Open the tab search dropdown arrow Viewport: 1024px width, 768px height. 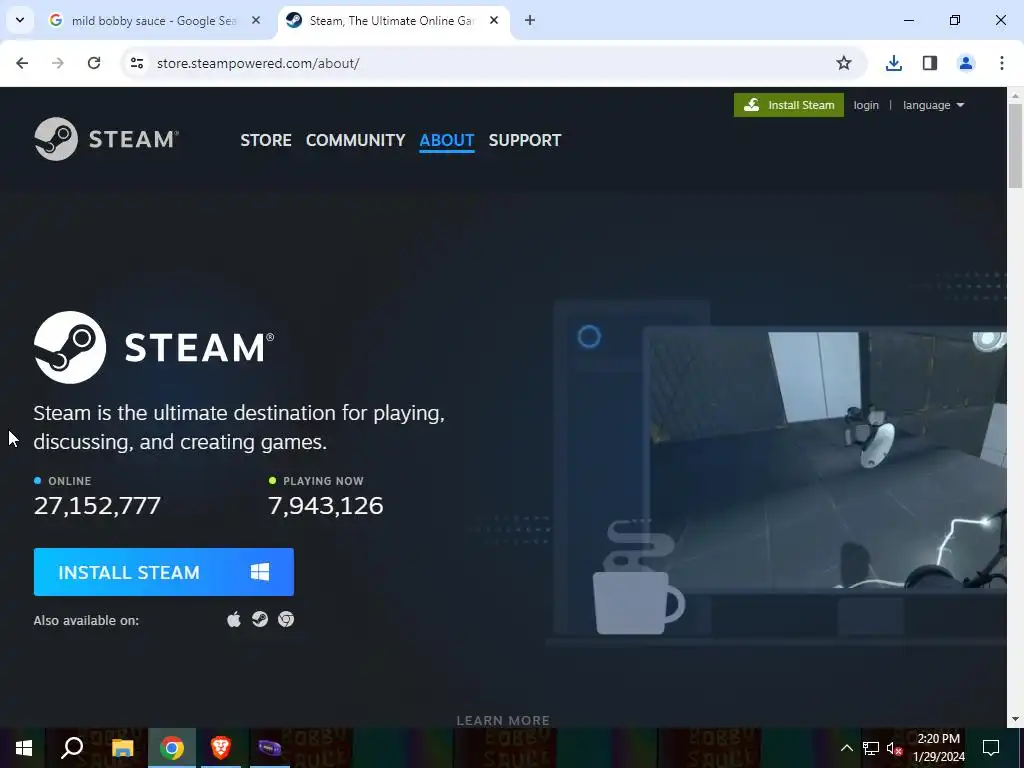tap(20, 20)
